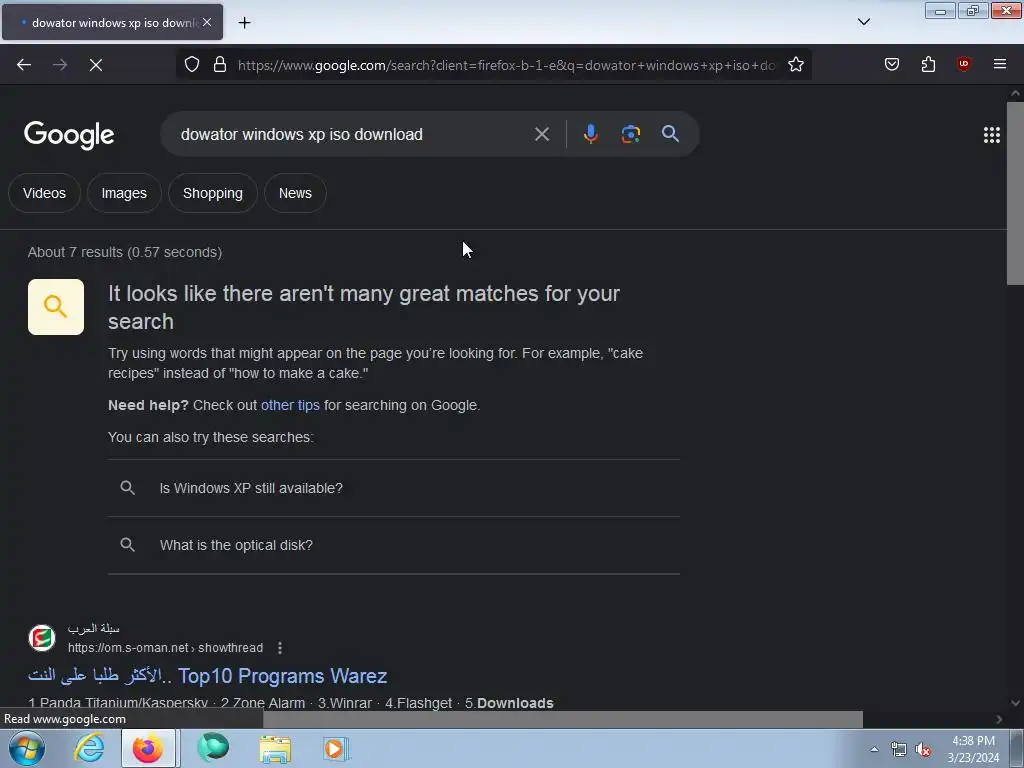Open File Explorer from taskbar
The width and height of the screenshot is (1024, 768).
[x=275, y=749]
